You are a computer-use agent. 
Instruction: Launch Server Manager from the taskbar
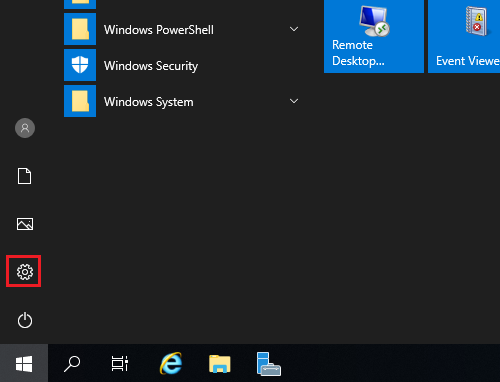(x=269, y=364)
